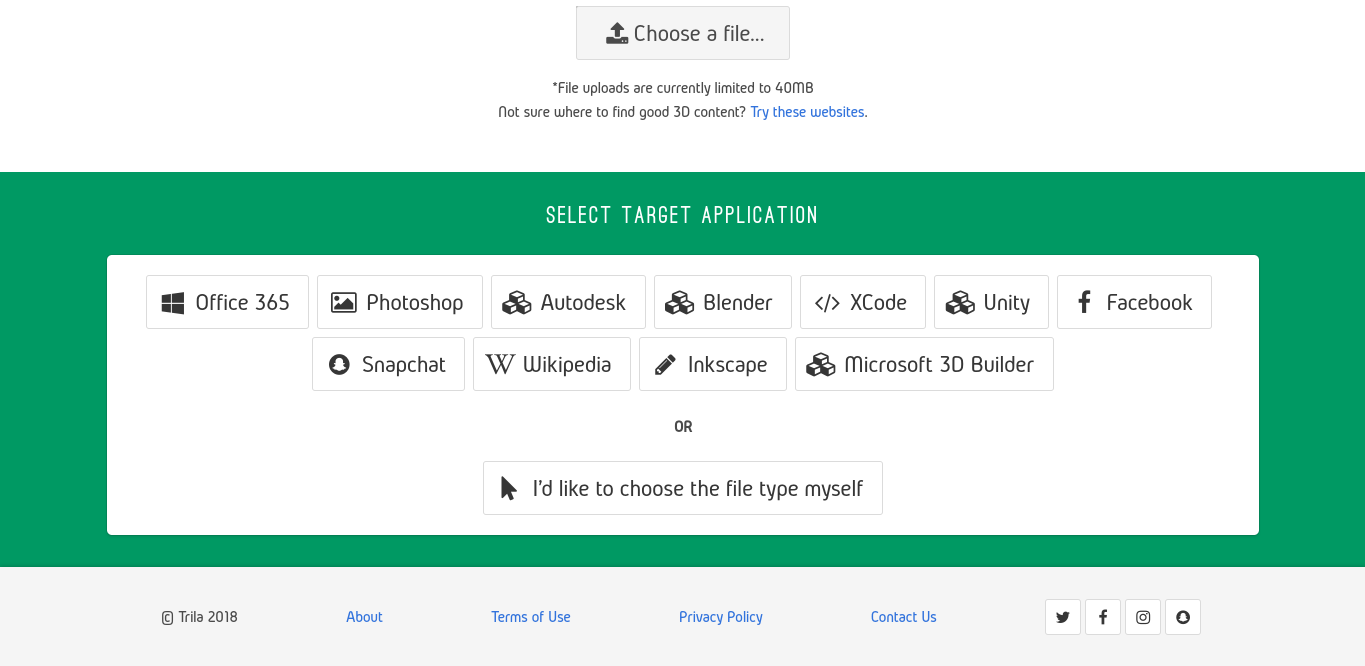Pick Blender as target application
Screen dimensions: 1365x666
723,302
